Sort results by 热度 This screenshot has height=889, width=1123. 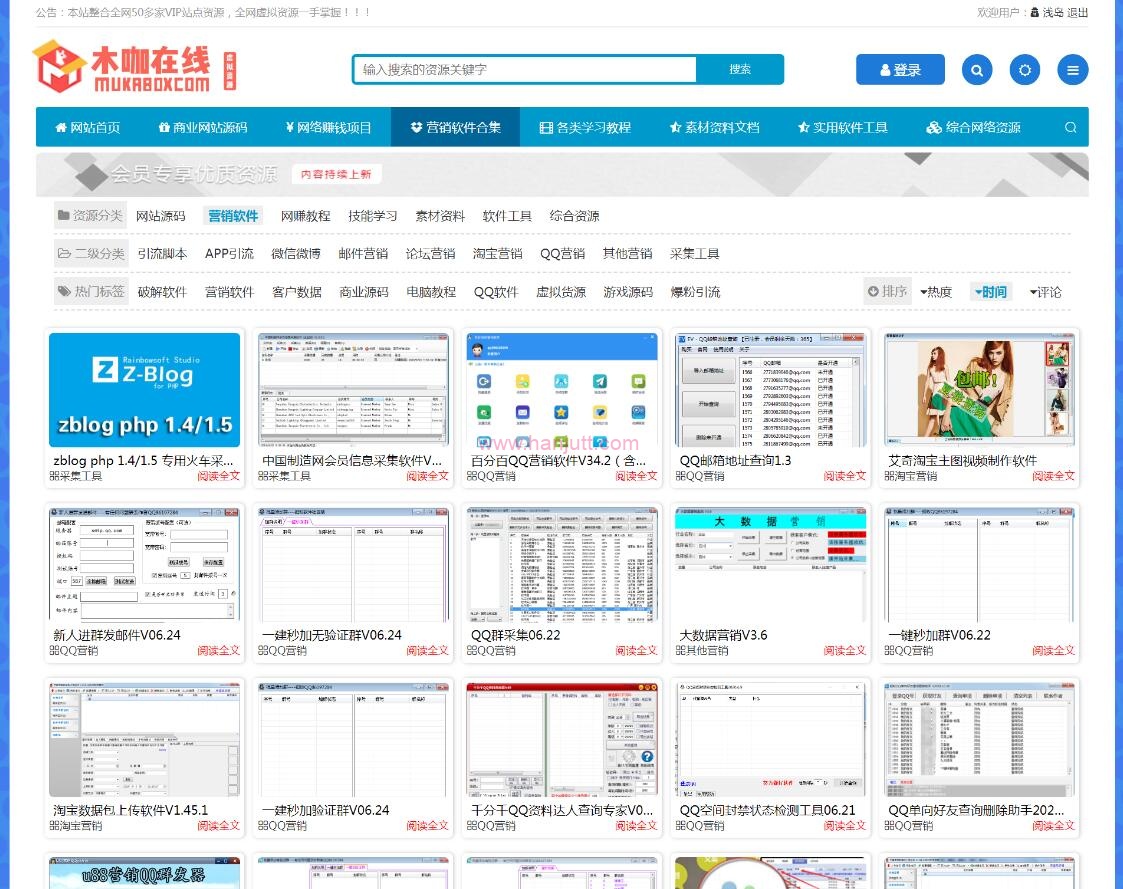click(936, 292)
